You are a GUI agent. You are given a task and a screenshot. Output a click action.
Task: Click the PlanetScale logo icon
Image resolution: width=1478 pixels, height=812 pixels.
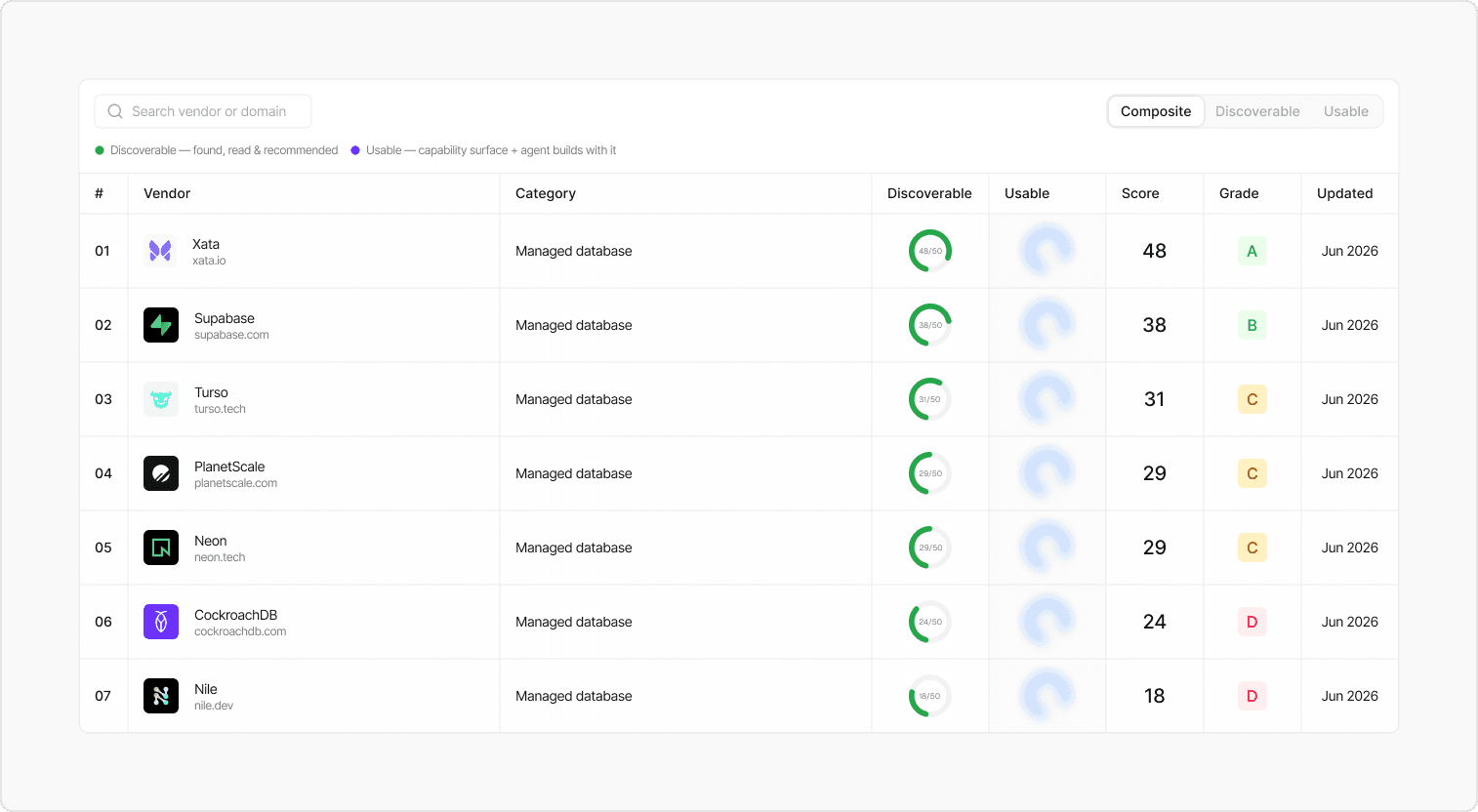[161, 473]
